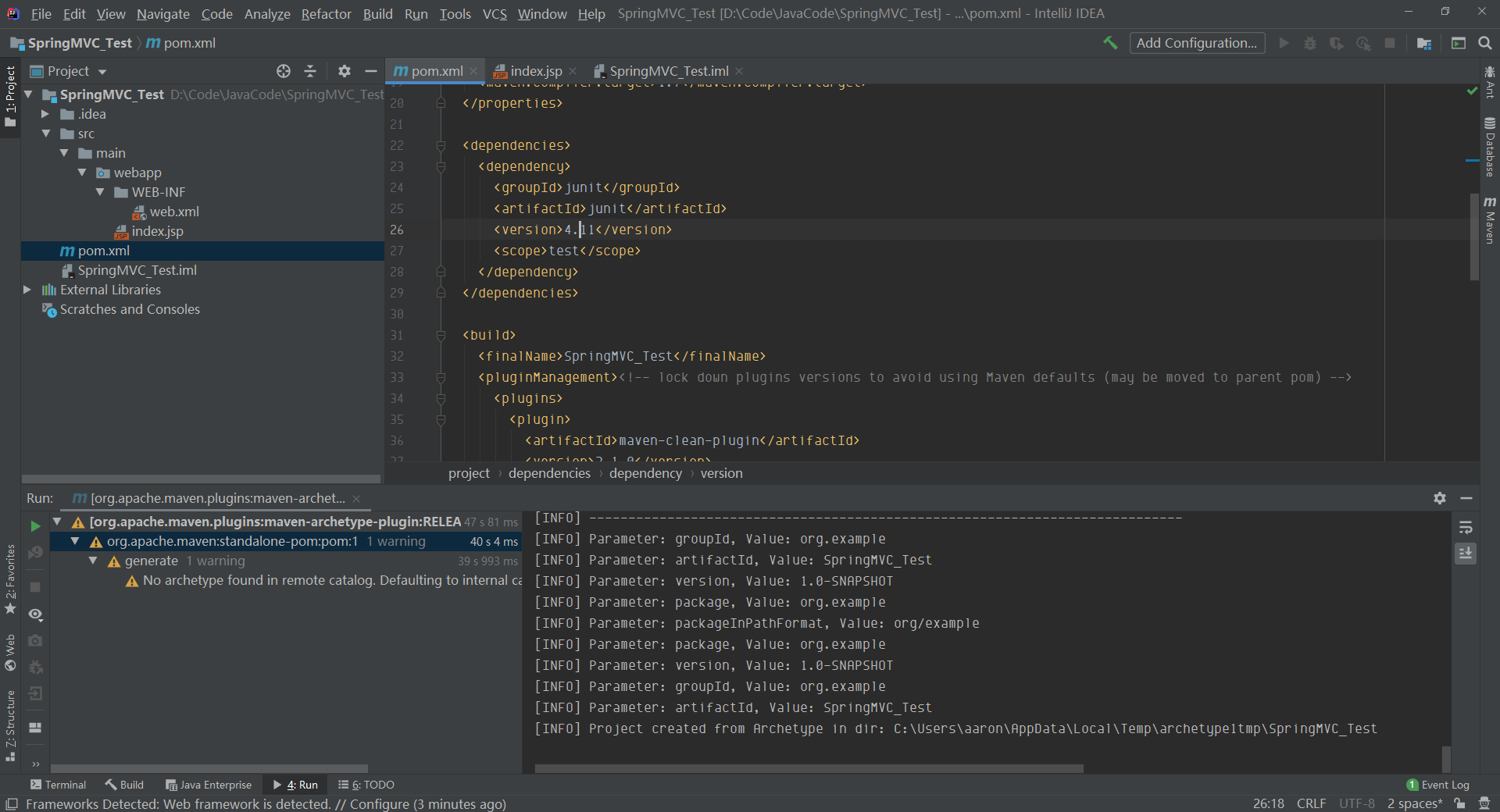Expand the .idea folder
The image size is (1500, 812).
point(45,114)
